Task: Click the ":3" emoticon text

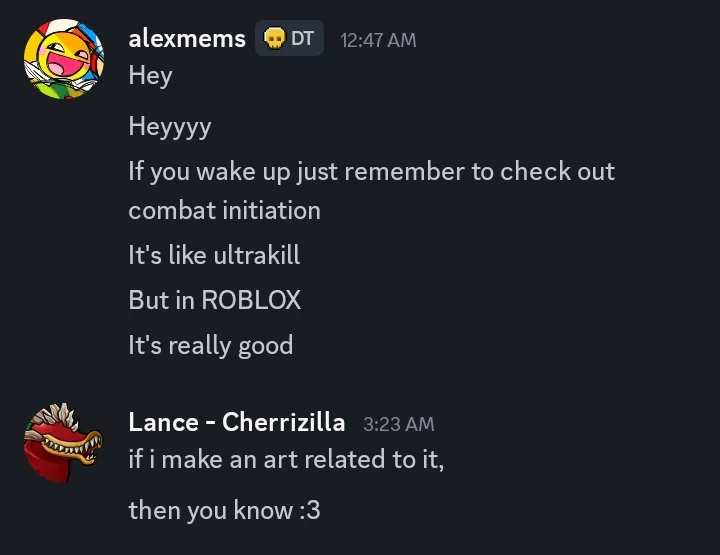Action: [310, 510]
